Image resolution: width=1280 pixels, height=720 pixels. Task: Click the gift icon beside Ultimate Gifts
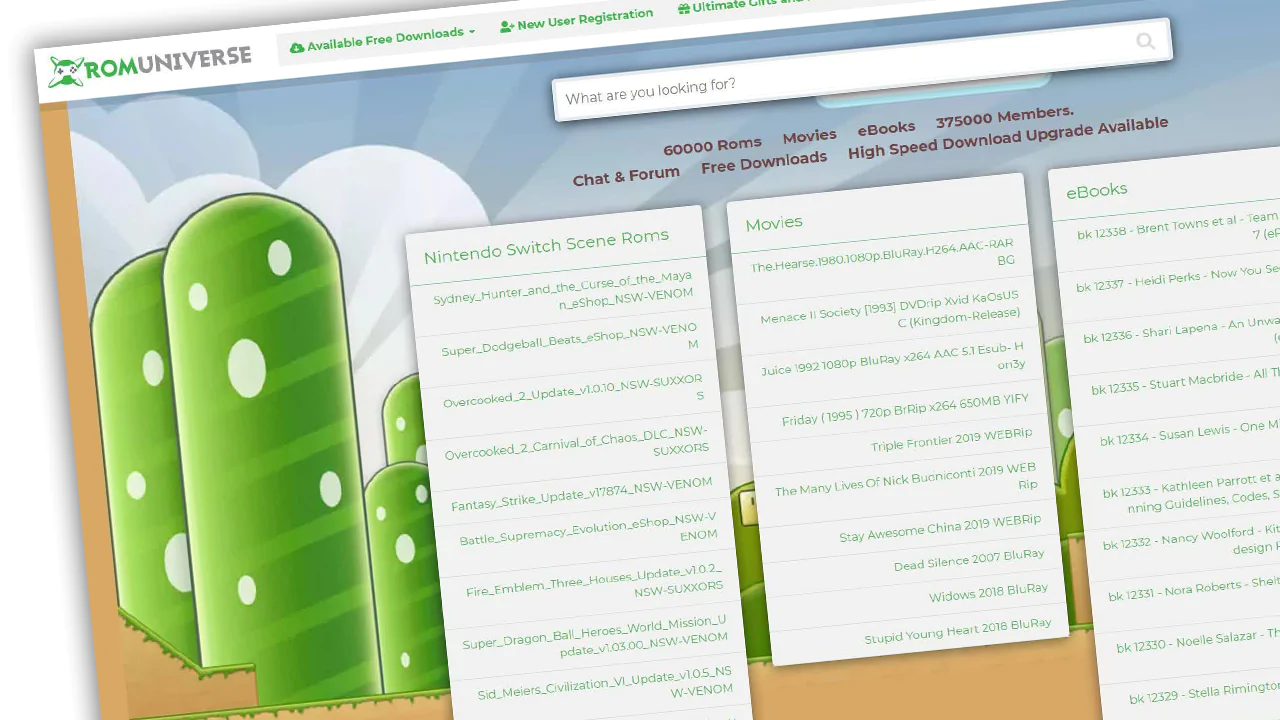pyautogui.click(x=684, y=9)
